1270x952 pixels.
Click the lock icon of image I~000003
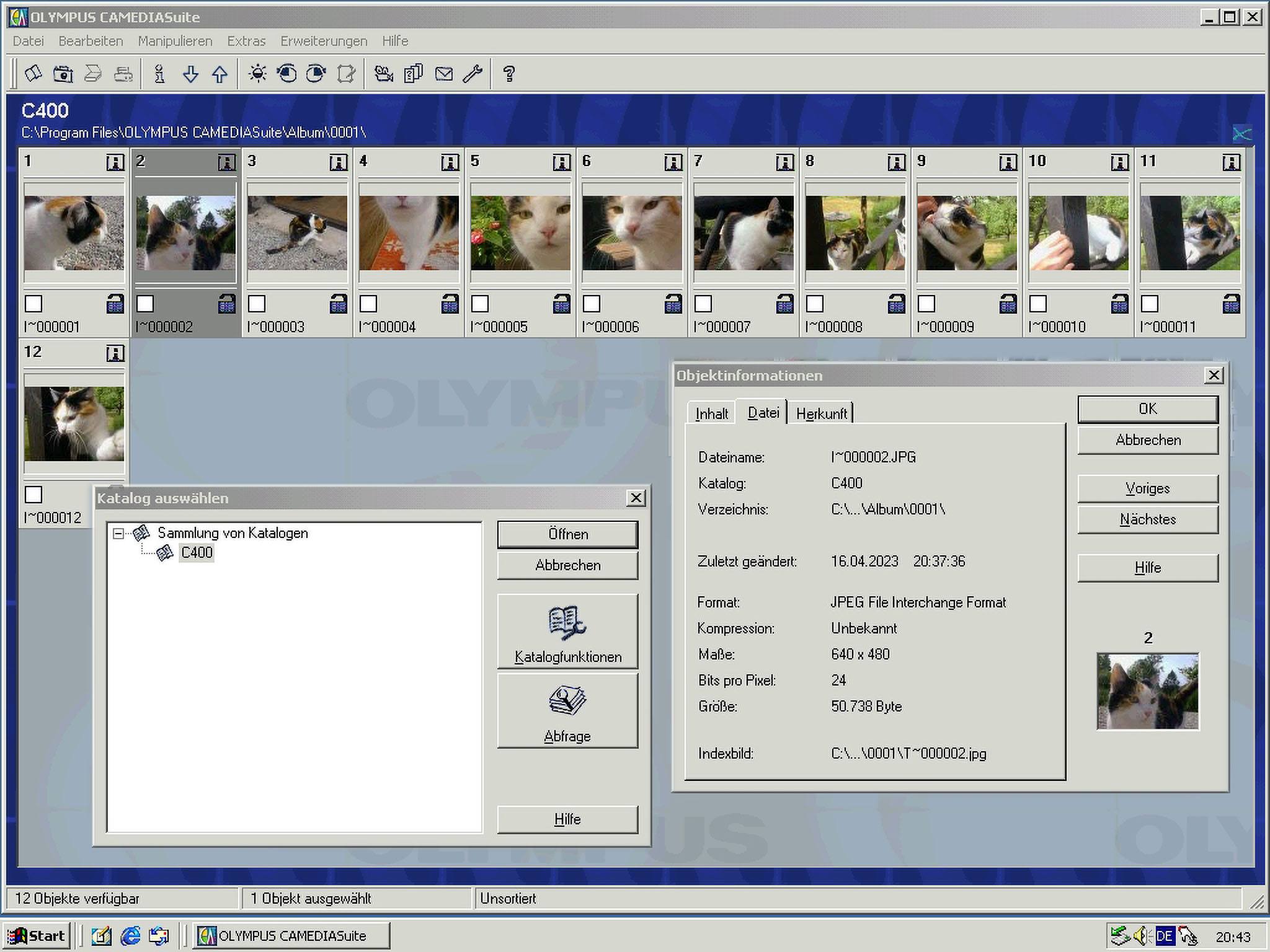tap(339, 303)
